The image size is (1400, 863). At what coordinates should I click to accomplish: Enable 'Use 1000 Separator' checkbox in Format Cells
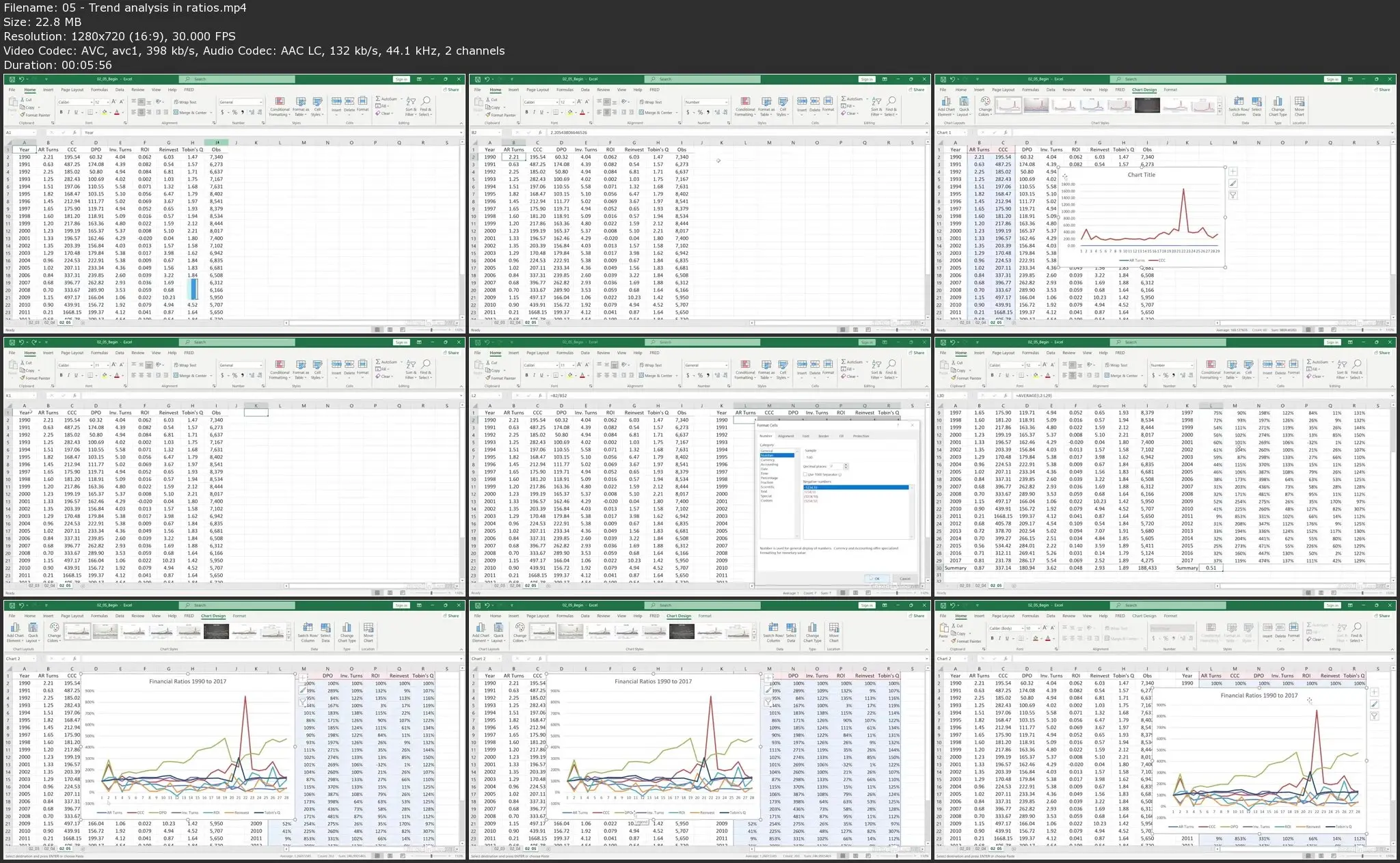point(805,474)
